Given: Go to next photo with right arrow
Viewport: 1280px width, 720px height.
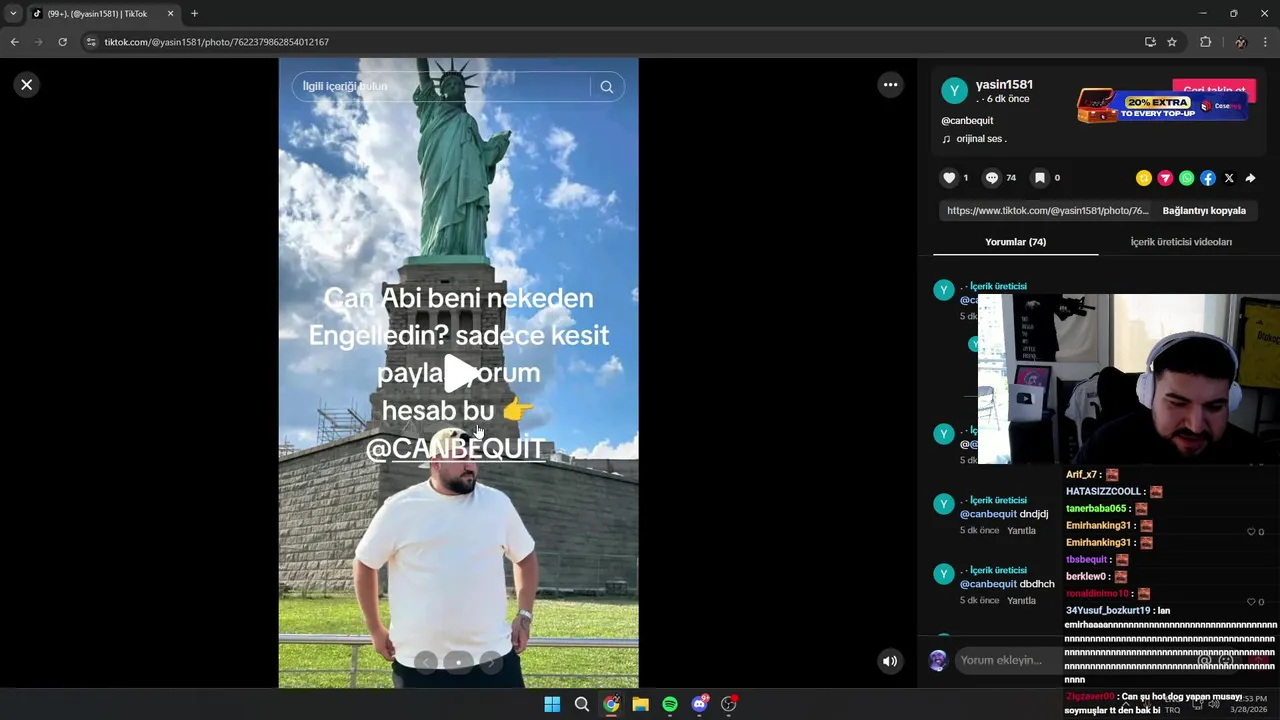Looking at the screenshot, I should 490,662.
